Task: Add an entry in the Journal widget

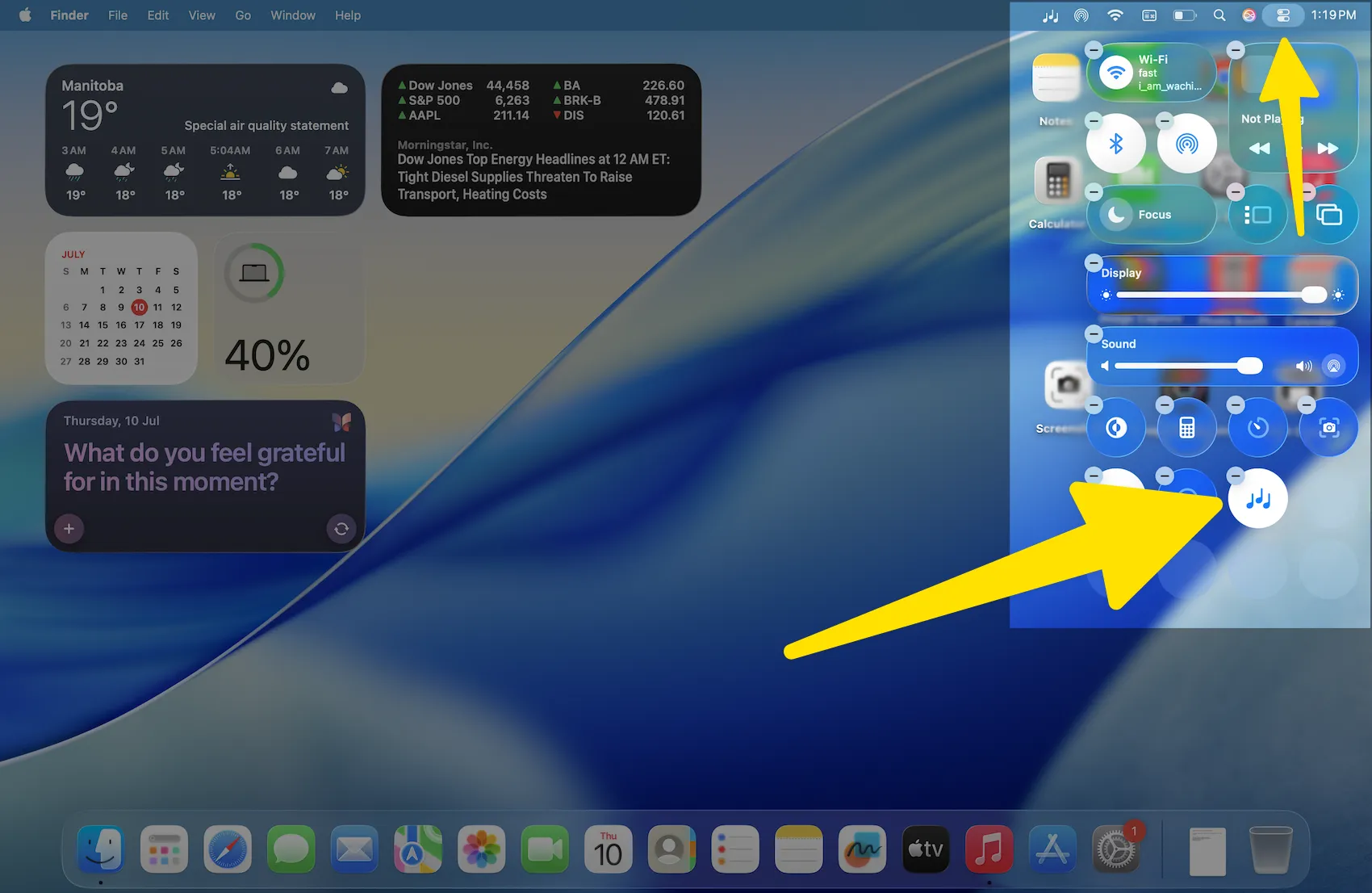Action: coord(69,528)
